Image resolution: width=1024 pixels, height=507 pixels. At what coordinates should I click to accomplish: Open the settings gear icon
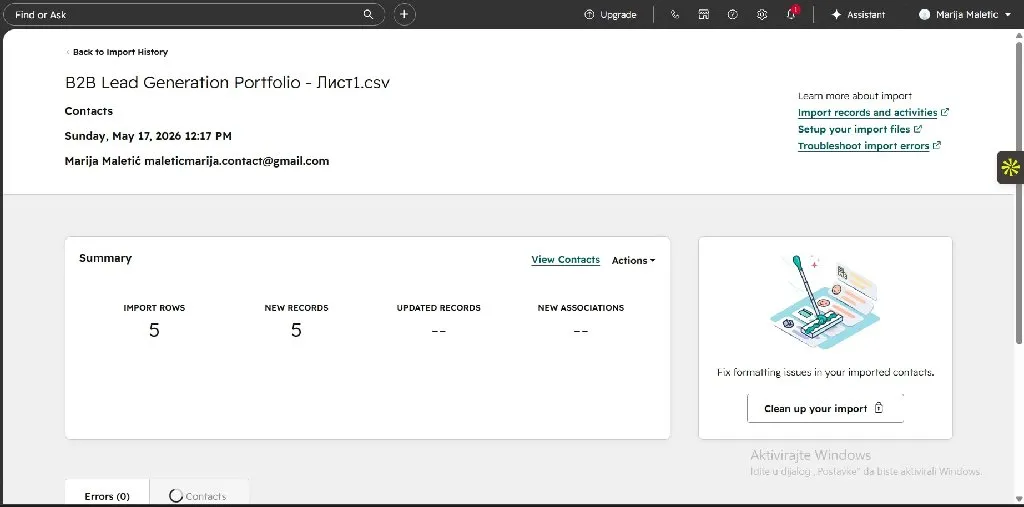pos(762,14)
